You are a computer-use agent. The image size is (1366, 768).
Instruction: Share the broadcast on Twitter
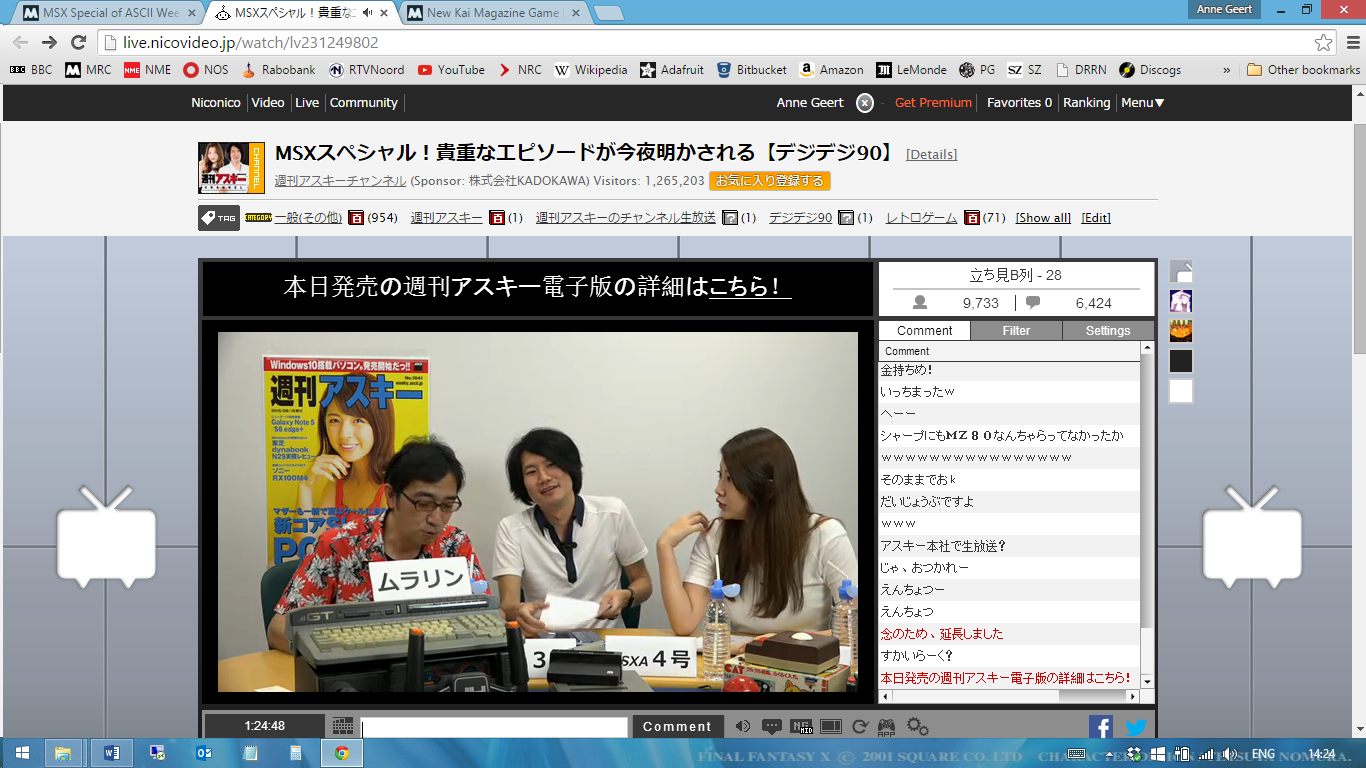[1136, 728]
